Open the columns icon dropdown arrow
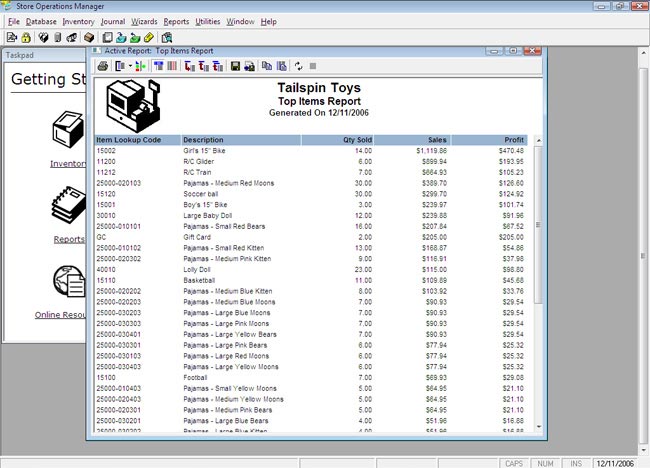The height and width of the screenshot is (468, 650). (130, 66)
